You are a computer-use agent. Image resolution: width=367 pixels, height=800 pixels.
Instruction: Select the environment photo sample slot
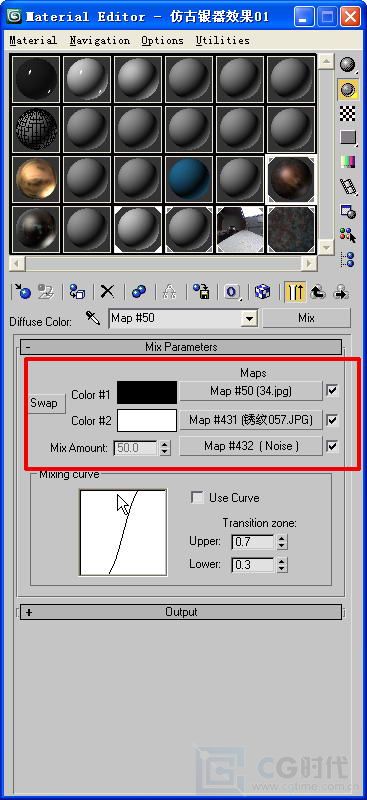click(x=240, y=229)
